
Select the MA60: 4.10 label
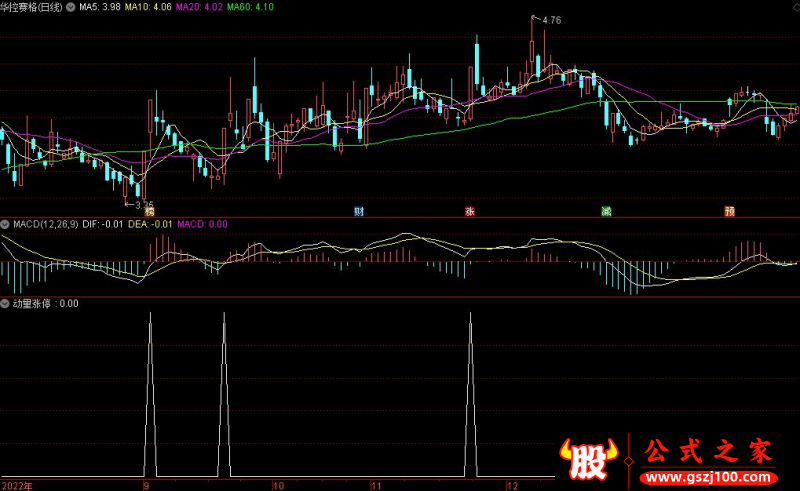point(251,7)
